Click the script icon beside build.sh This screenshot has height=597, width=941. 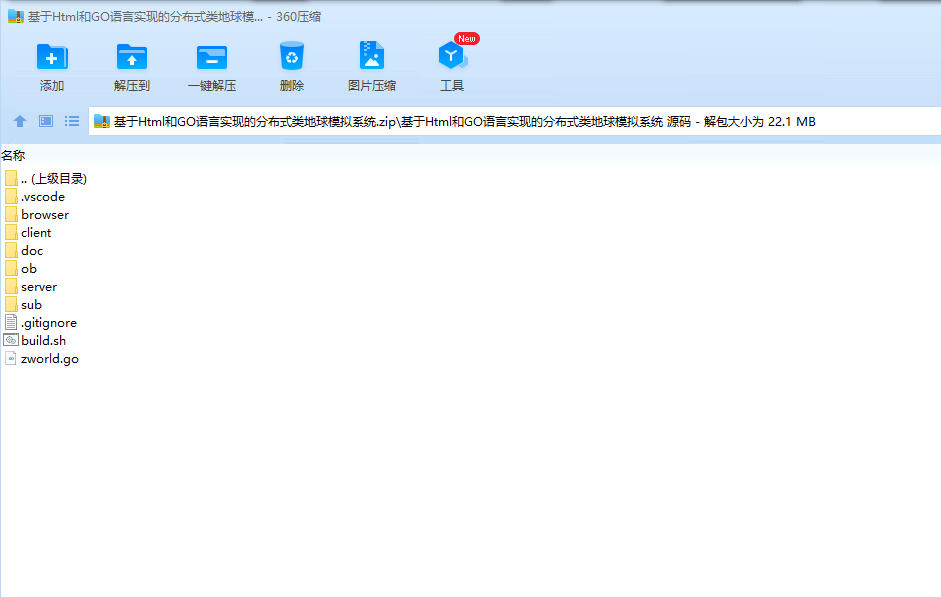[x=11, y=340]
